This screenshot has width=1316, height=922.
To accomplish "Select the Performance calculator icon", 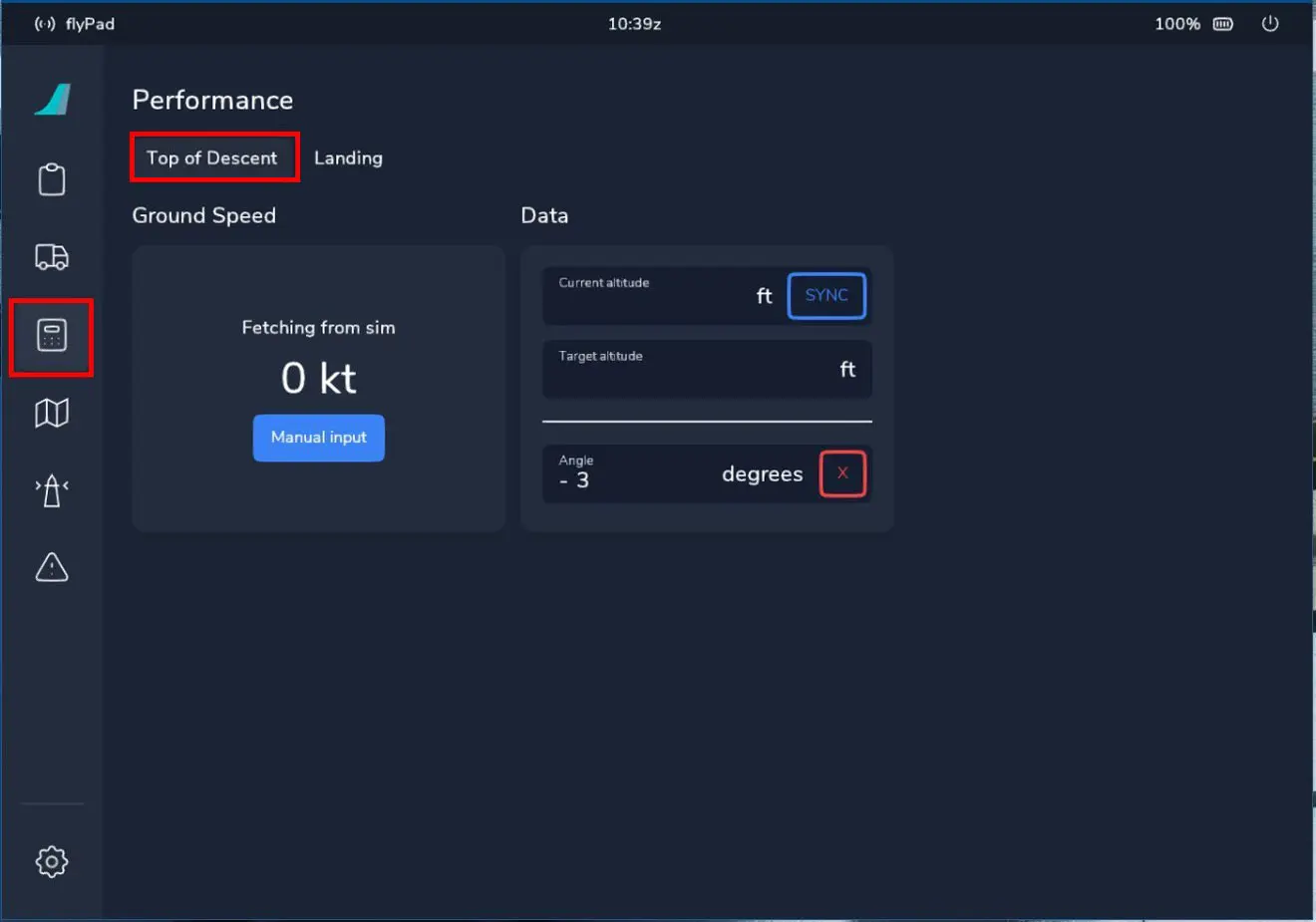I will click(52, 336).
